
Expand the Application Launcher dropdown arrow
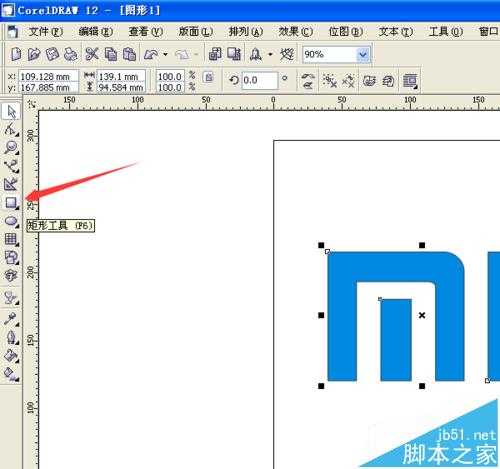click(x=270, y=54)
